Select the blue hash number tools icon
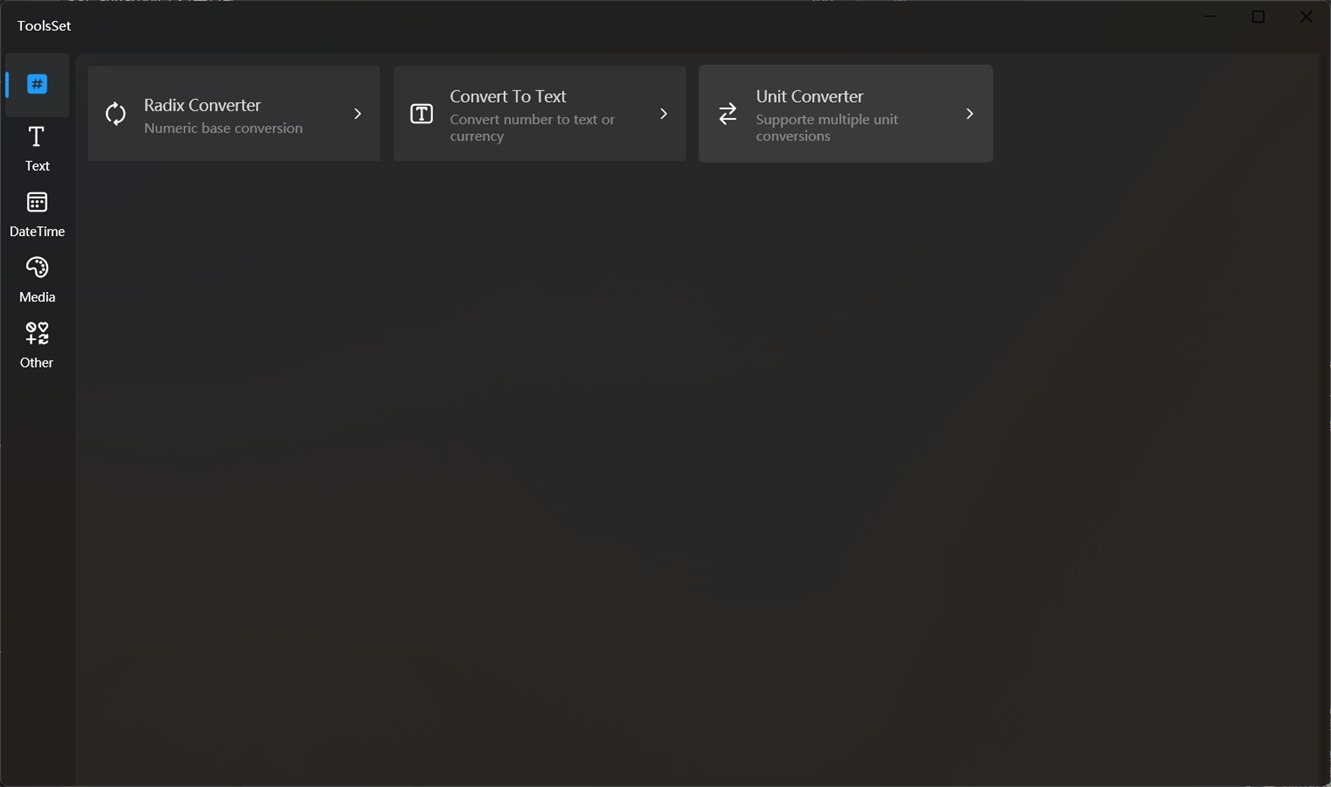 point(37,85)
